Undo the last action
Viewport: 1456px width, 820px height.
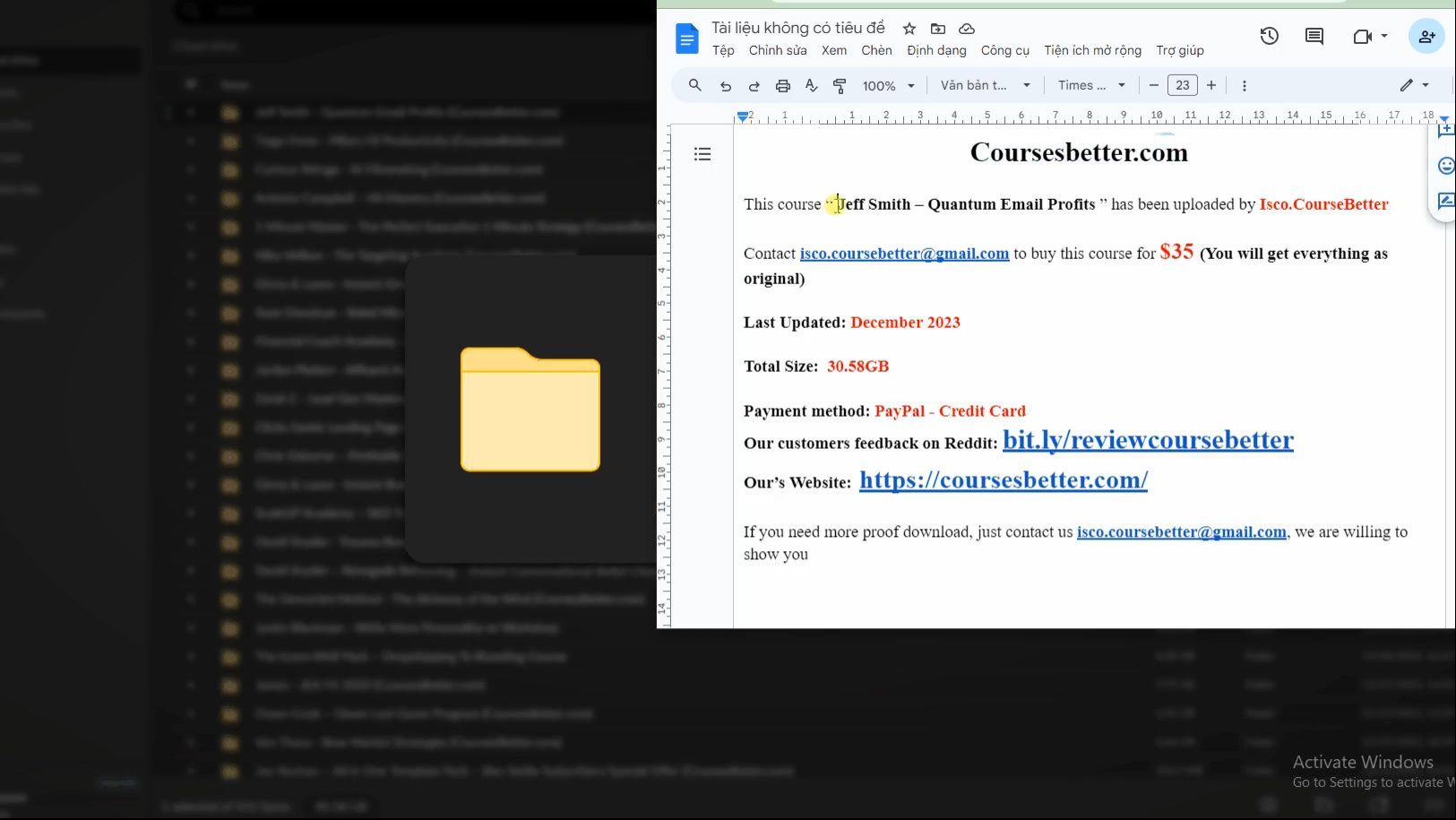pos(725,86)
